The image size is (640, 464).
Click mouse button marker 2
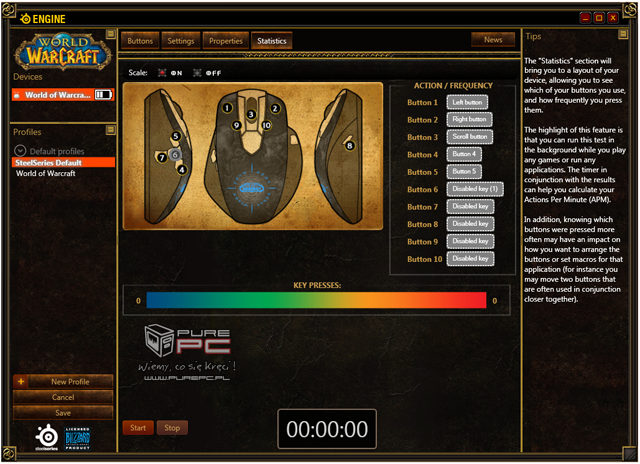[275, 108]
